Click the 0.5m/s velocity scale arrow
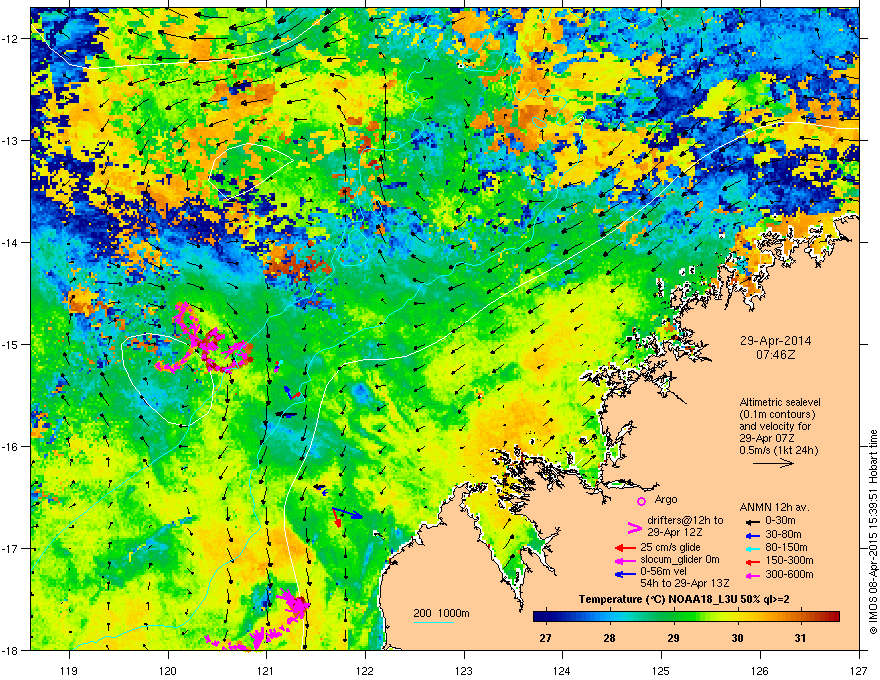 tap(773, 463)
